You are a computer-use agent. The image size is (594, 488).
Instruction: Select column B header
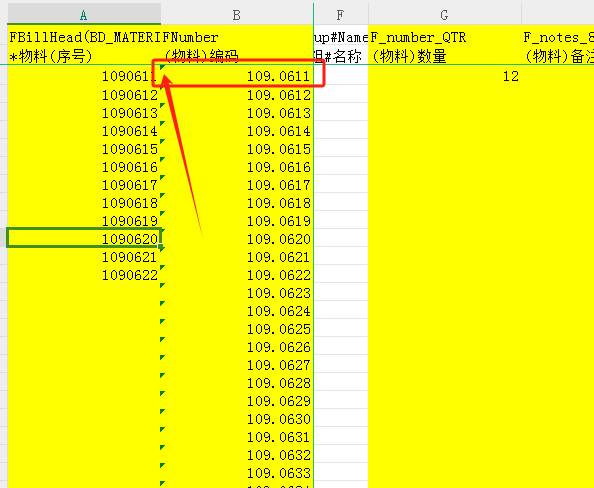coord(237,15)
